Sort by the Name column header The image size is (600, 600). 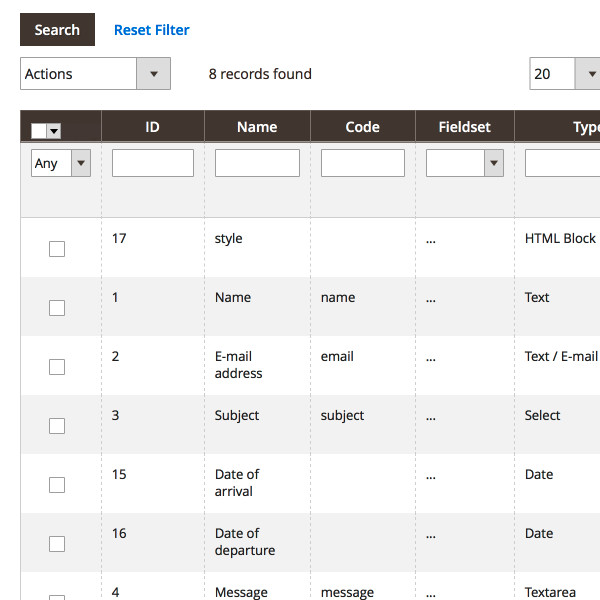[x=257, y=127]
